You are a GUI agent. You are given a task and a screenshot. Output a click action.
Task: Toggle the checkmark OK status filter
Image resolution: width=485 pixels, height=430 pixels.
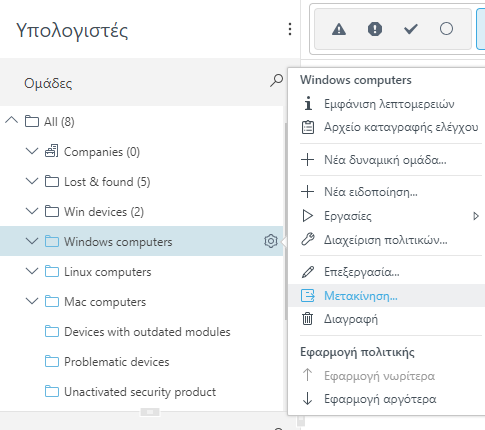411,29
